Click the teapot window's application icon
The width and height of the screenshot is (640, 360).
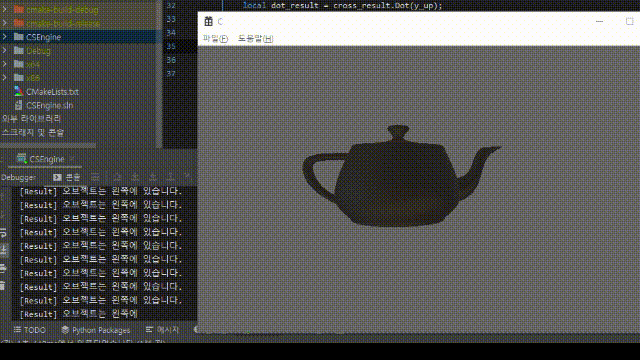click(208, 21)
